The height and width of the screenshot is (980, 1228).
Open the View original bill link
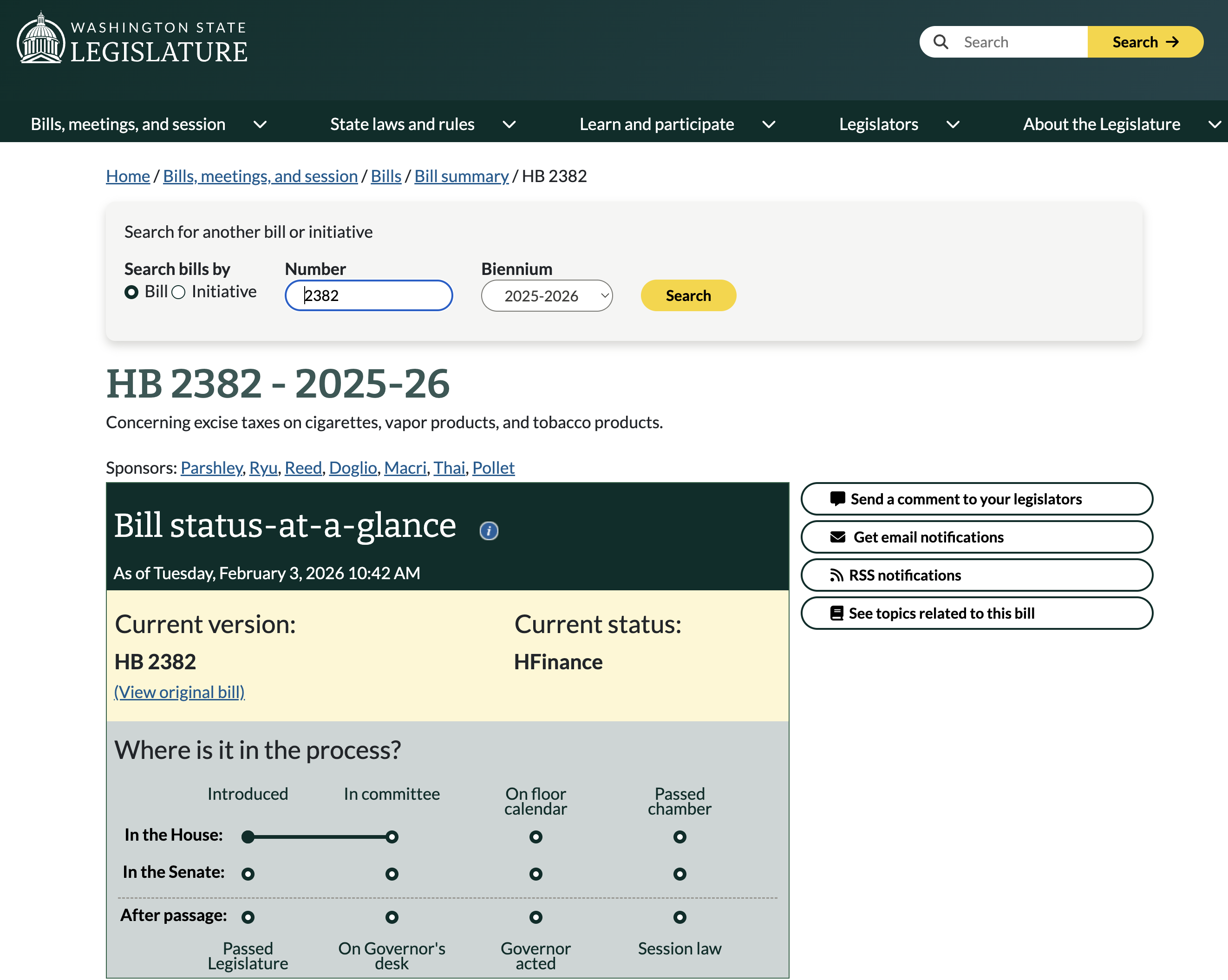click(179, 692)
